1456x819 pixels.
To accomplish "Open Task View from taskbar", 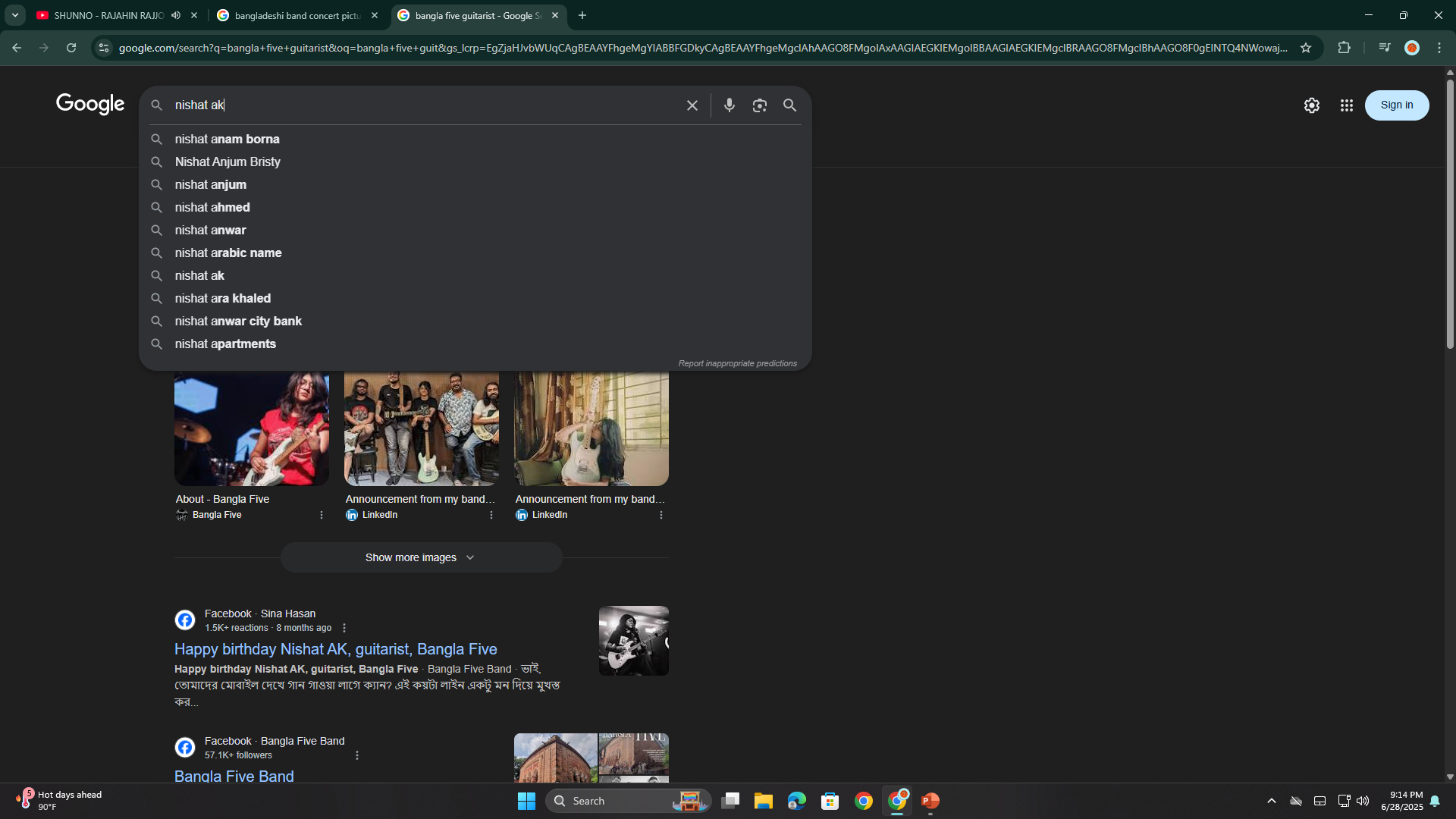I will pos(730,801).
